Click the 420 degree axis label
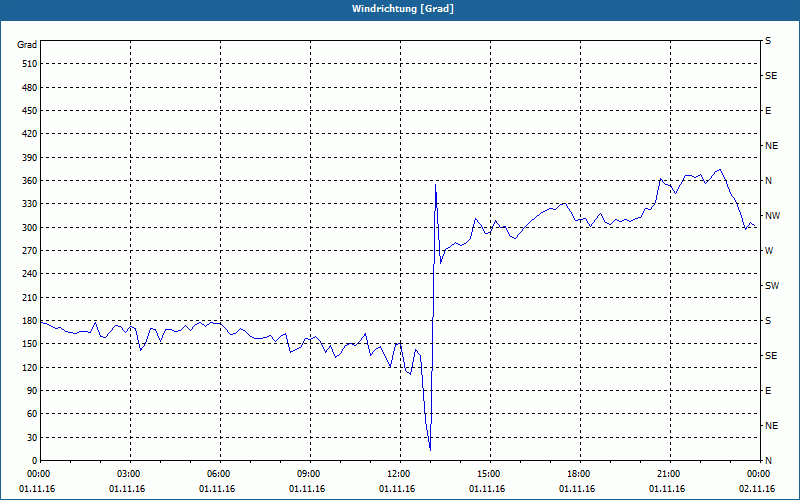The height and width of the screenshot is (500, 800). 30,134
